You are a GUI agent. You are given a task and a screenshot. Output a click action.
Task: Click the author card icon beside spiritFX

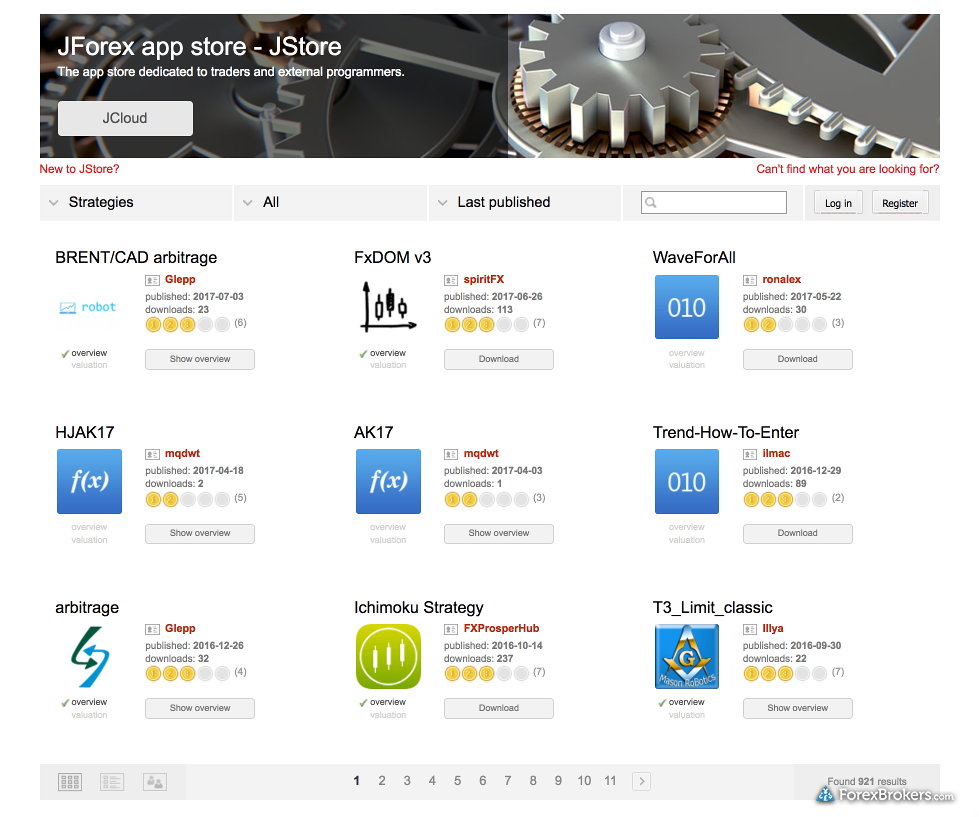[451, 280]
